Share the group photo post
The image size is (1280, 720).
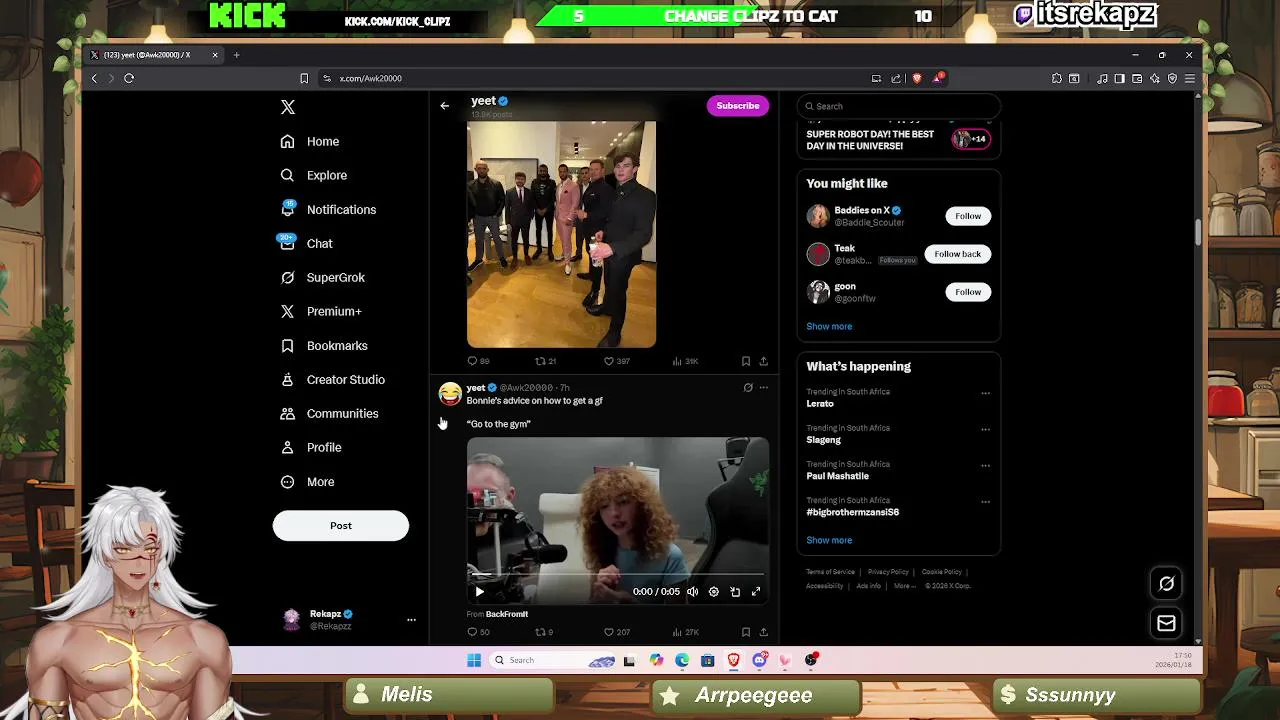764,361
